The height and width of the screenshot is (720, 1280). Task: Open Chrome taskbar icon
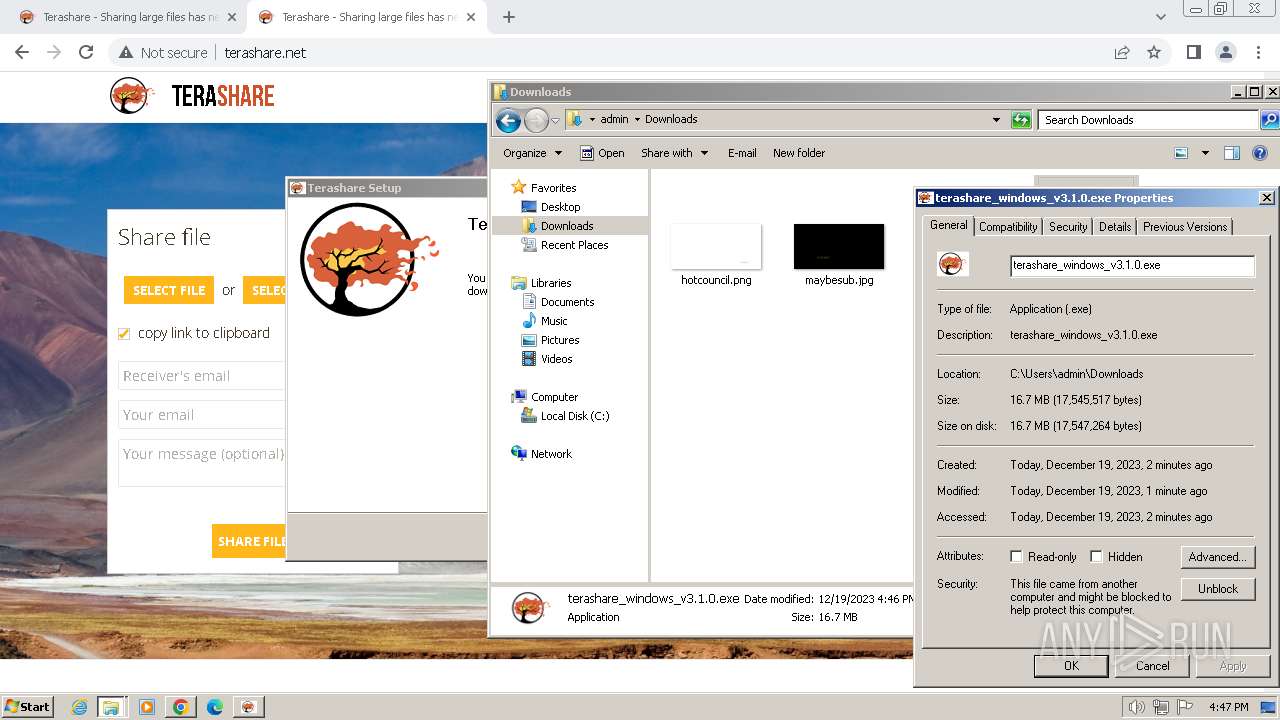(x=181, y=707)
